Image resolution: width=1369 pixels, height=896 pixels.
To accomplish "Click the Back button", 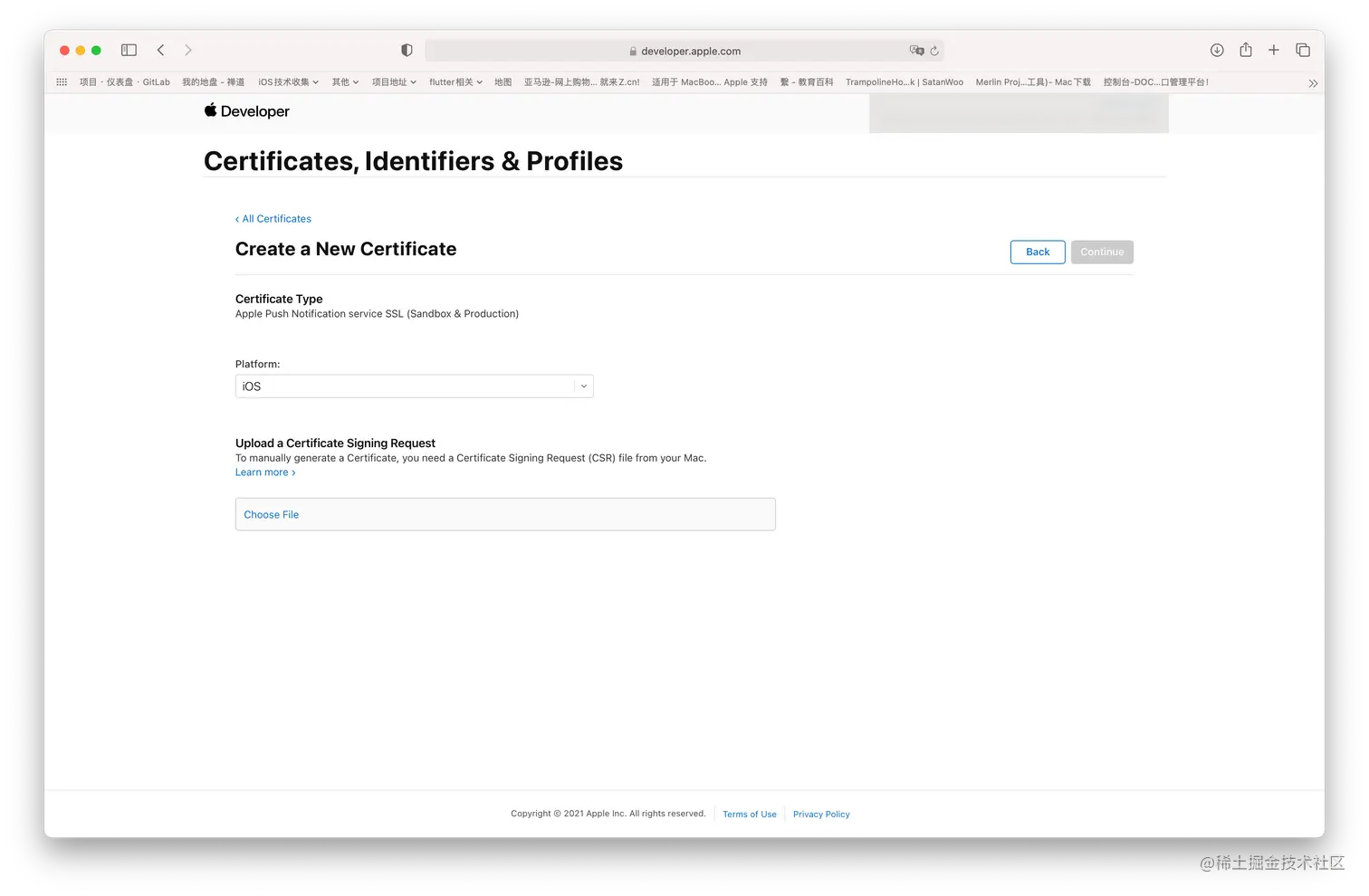I will point(1038,252).
